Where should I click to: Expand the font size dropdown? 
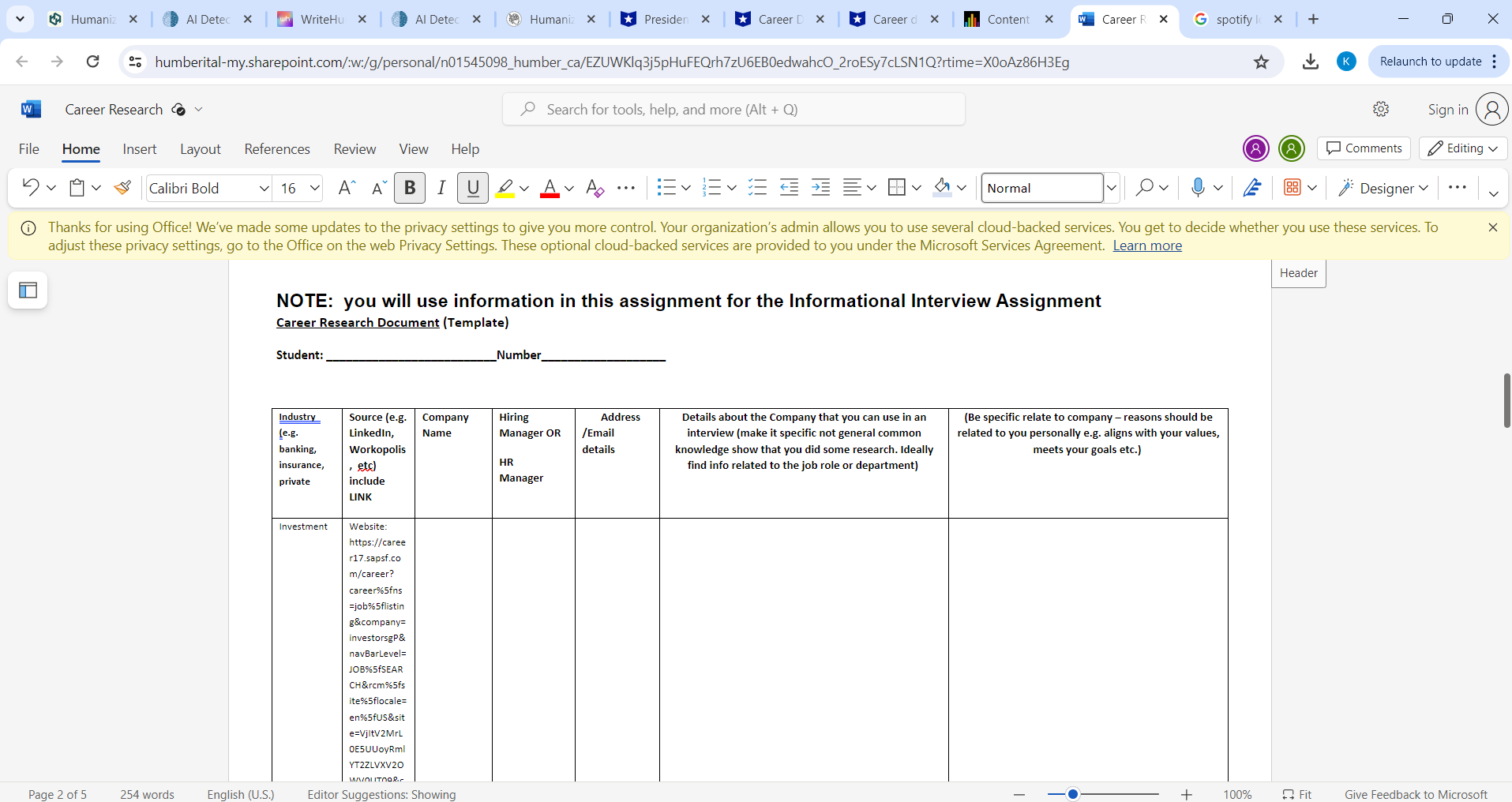coord(315,188)
